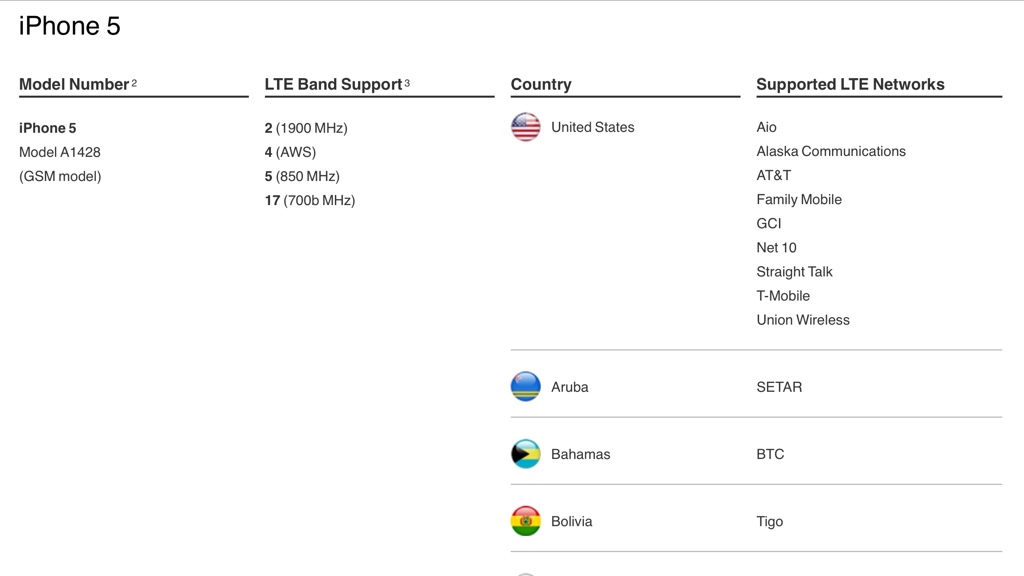Viewport: 1024px width, 576px height.
Task: Click the Straight Talk network entry
Action: tap(794, 272)
